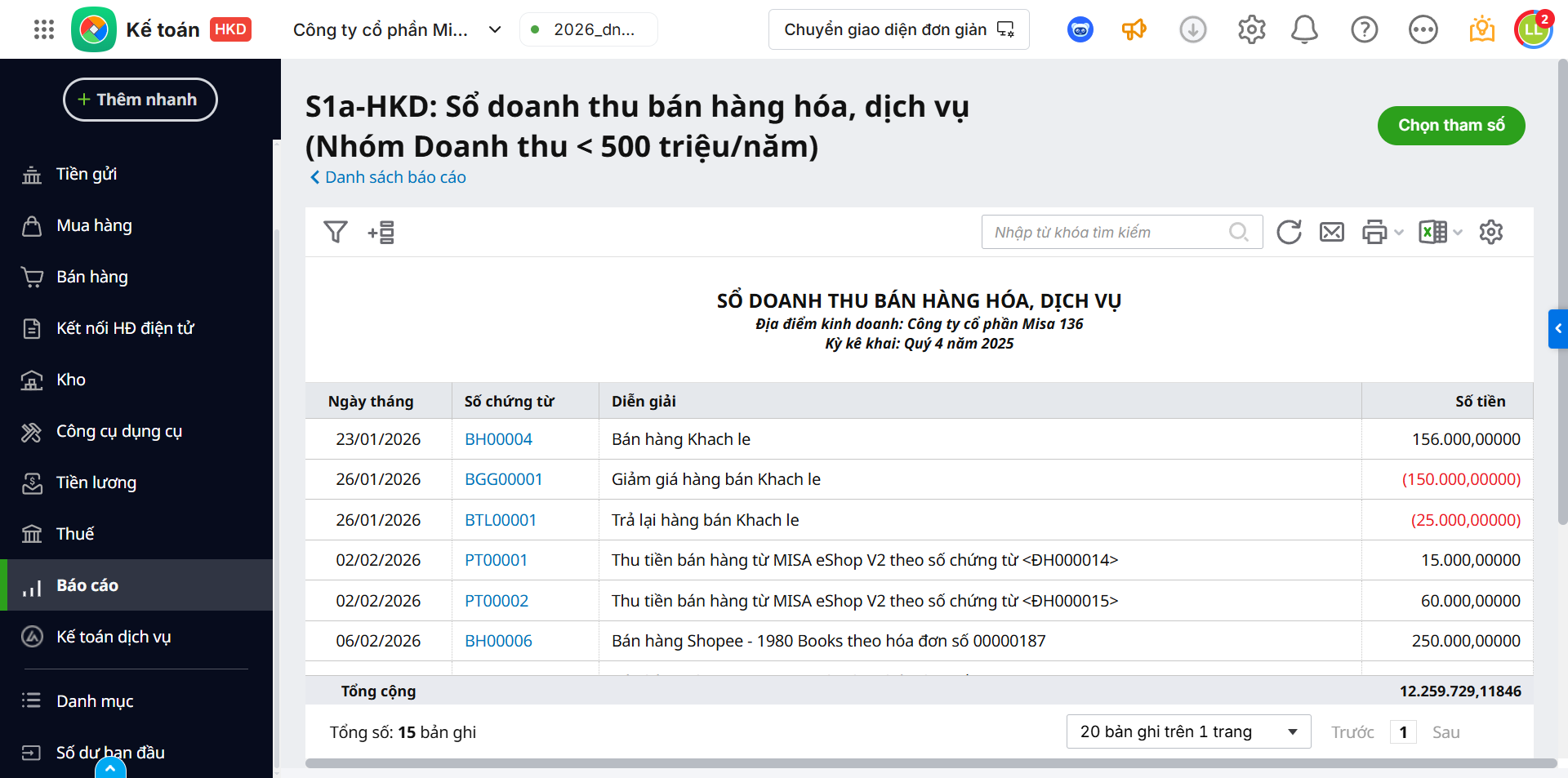Open records per page dropdown
This screenshot has height=778, width=1568.
pyautogui.click(x=1188, y=731)
